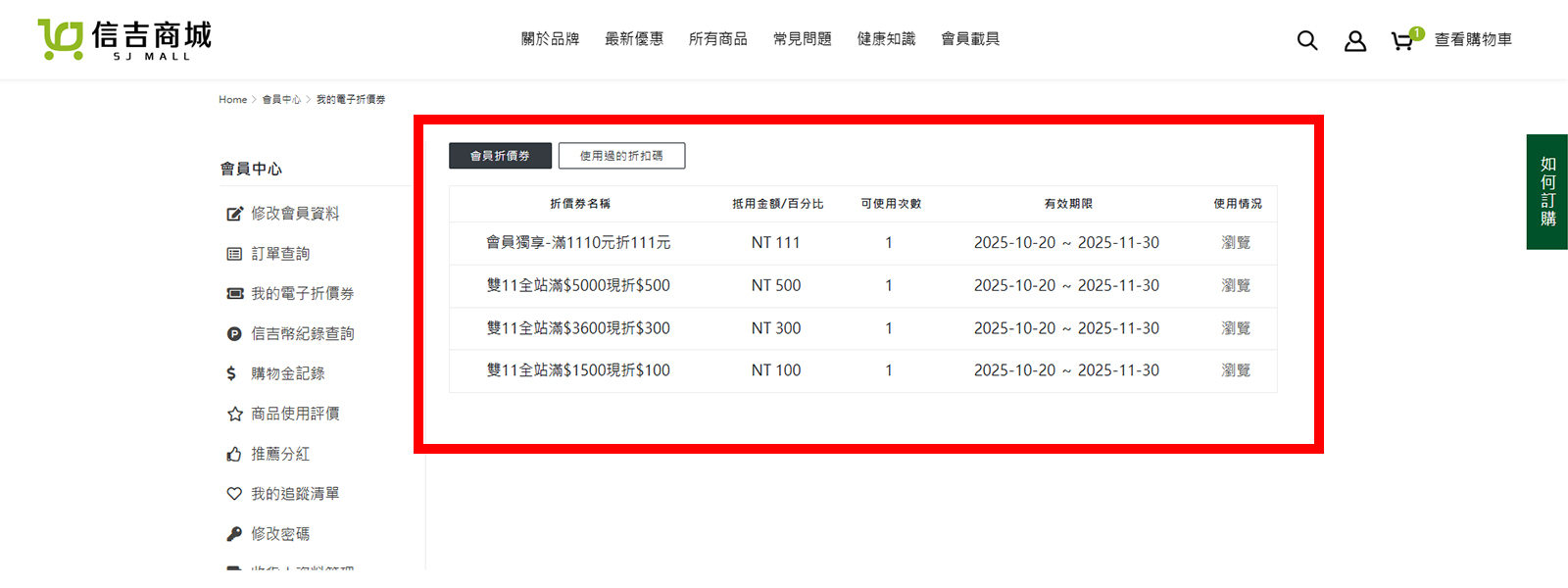Click the NT 111 amount cell
Image resolution: width=1568 pixels, height=588 pixels.
[776, 243]
